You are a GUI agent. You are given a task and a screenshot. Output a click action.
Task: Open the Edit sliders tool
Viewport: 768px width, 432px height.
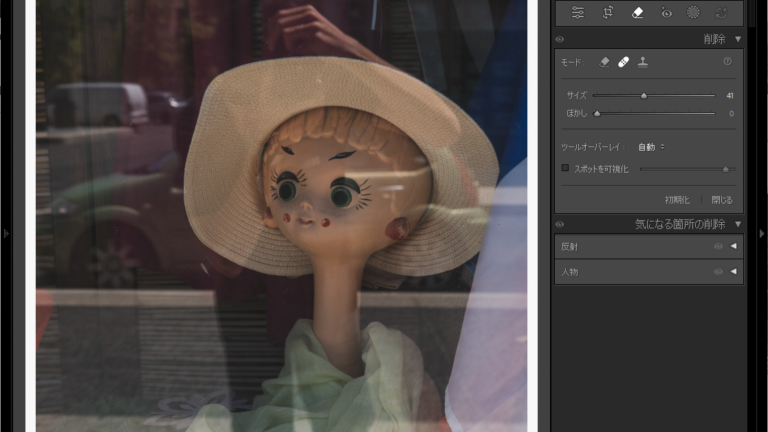(578, 12)
